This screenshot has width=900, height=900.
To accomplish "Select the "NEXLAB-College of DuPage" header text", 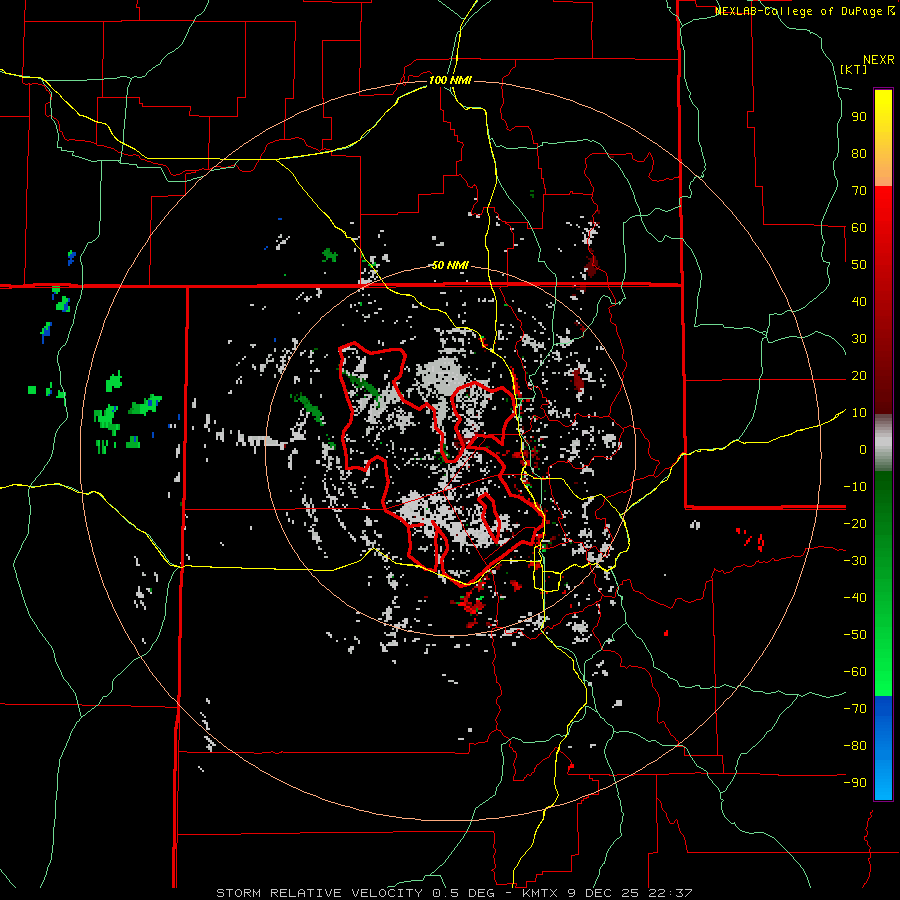I will pos(800,11).
